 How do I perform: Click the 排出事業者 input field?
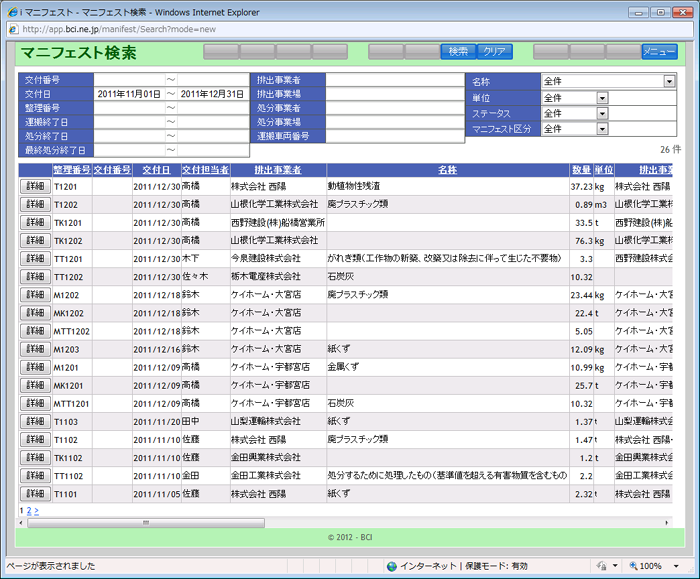coord(395,80)
